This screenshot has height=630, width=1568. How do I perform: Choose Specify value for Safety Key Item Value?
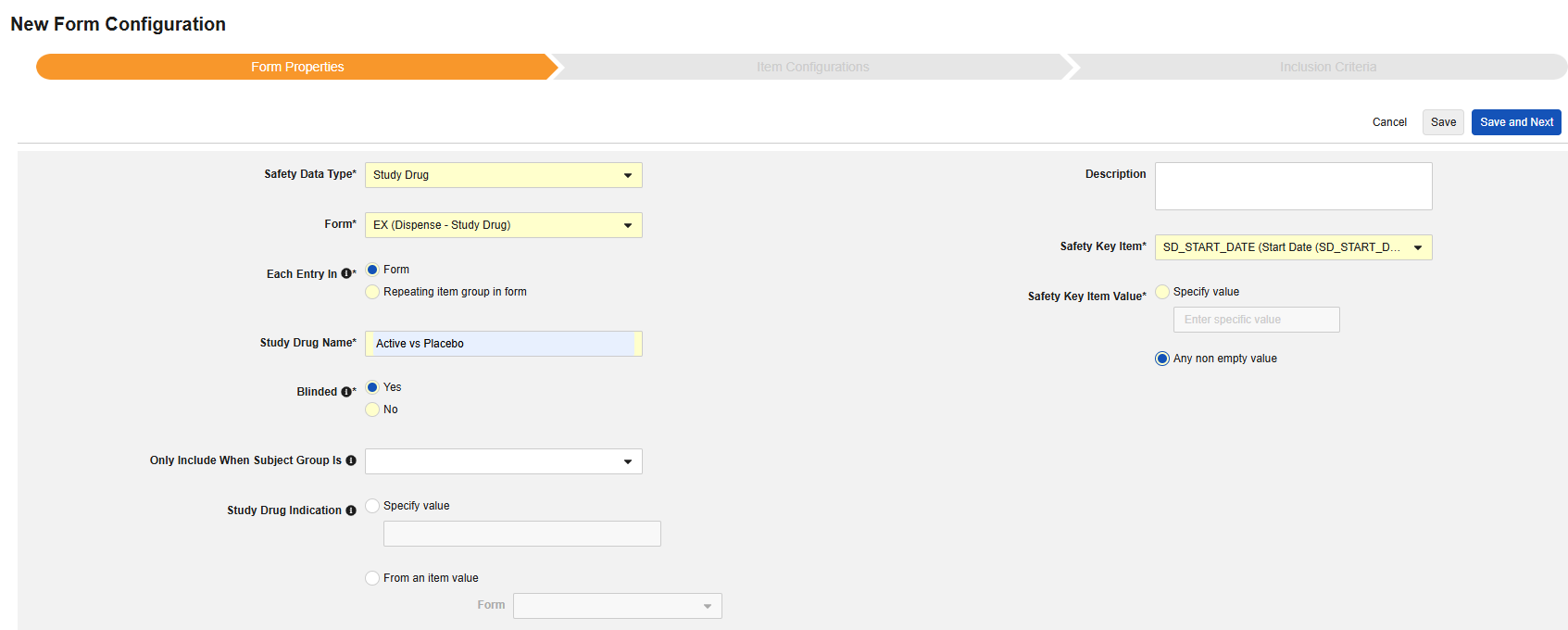[1162, 292]
